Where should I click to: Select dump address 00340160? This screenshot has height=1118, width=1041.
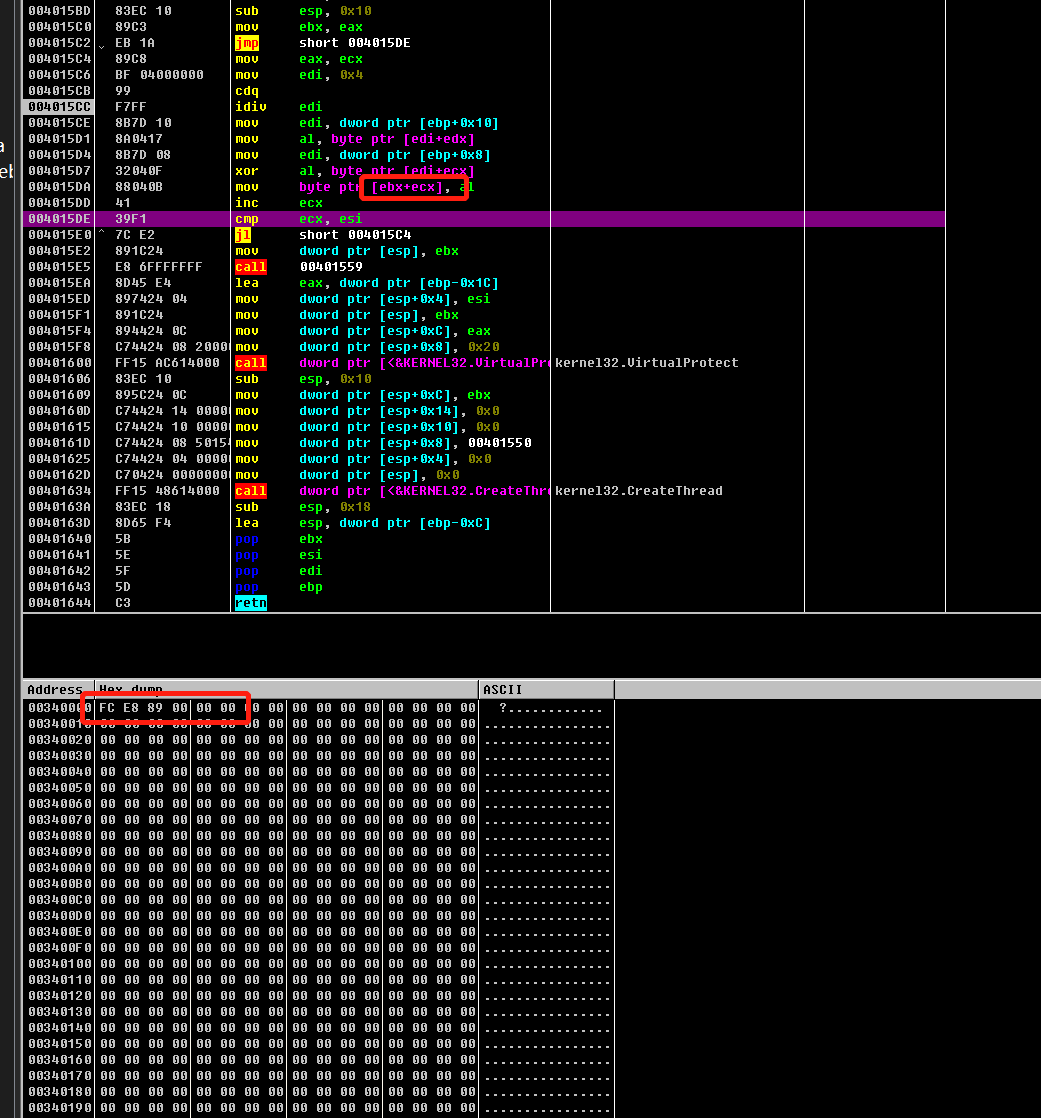click(x=60, y=1060)
